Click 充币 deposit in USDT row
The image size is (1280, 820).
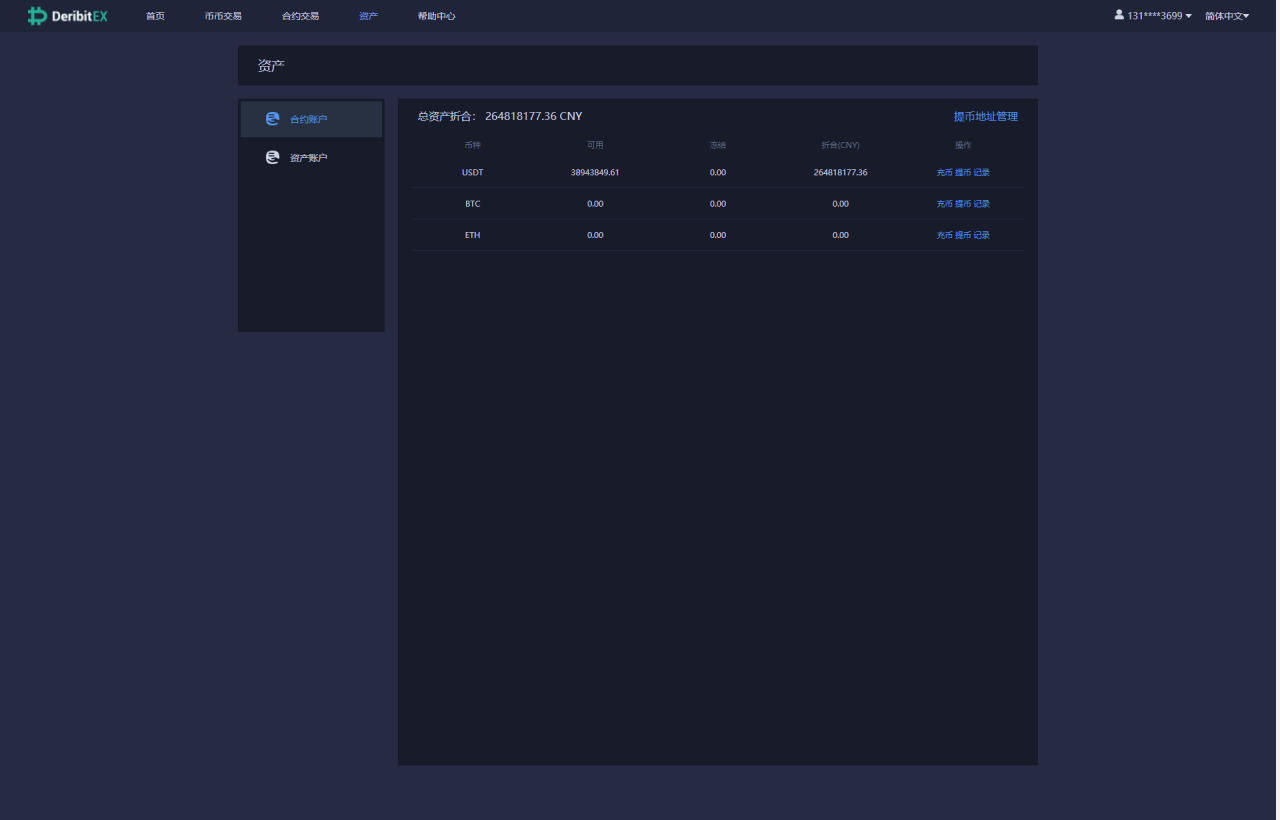(x=944, y=172)
